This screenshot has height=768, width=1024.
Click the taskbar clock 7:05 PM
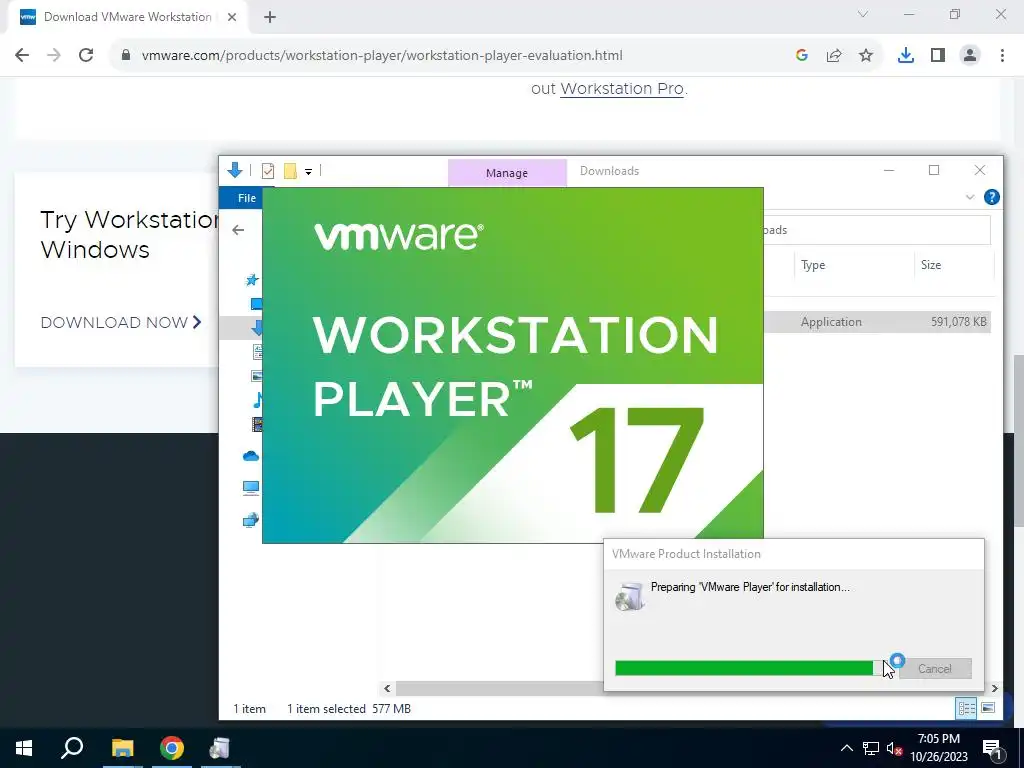click(939, 739)
